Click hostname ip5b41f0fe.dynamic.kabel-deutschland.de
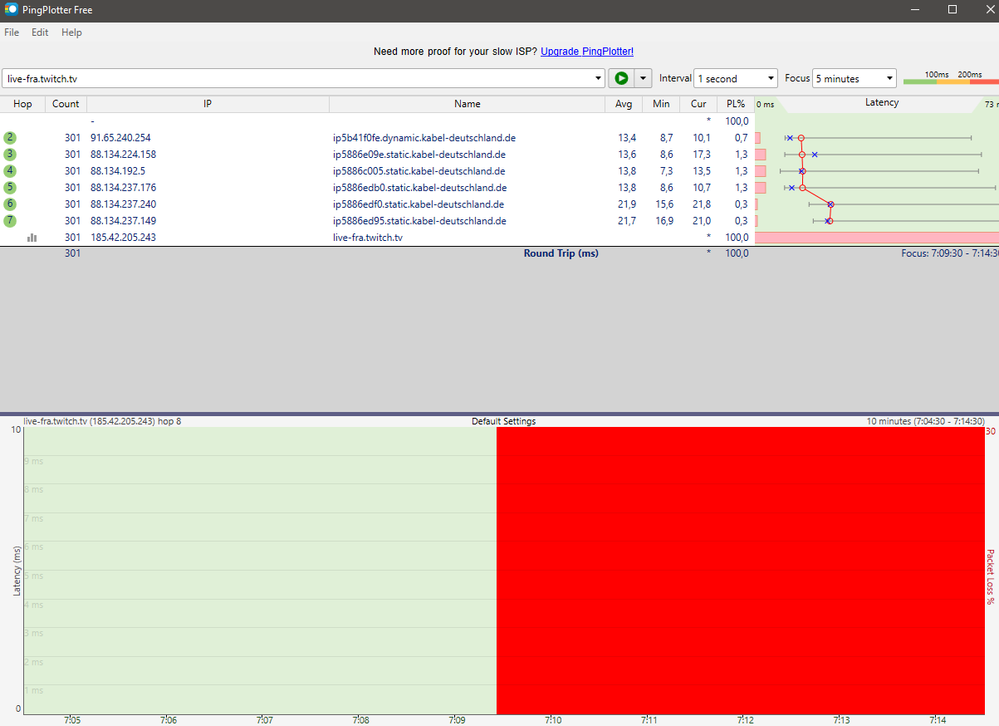Image resolution: width=999 pixels, height=726 pixels. (424, 138)
